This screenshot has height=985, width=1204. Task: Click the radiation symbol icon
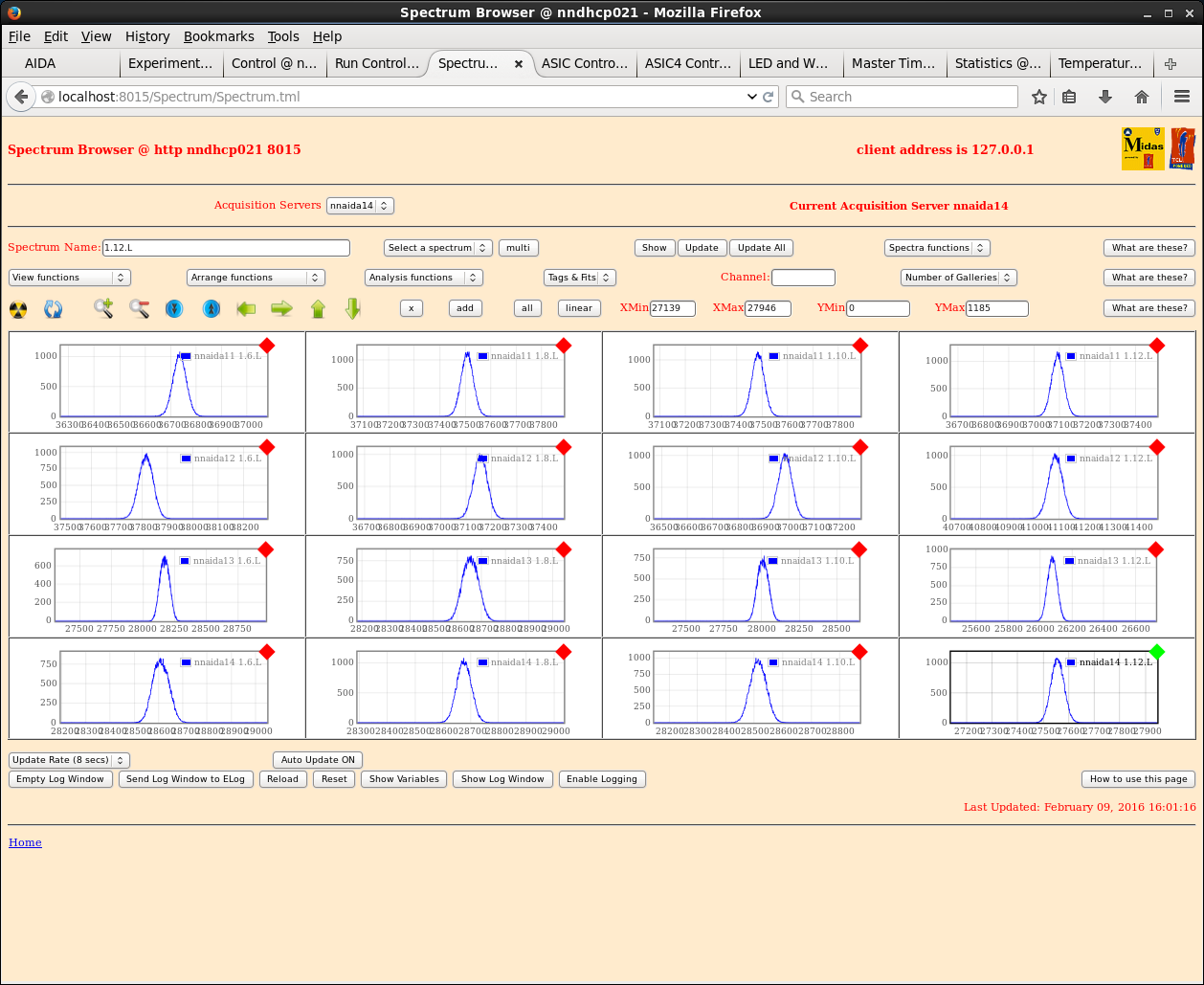(x=18, y=308)
